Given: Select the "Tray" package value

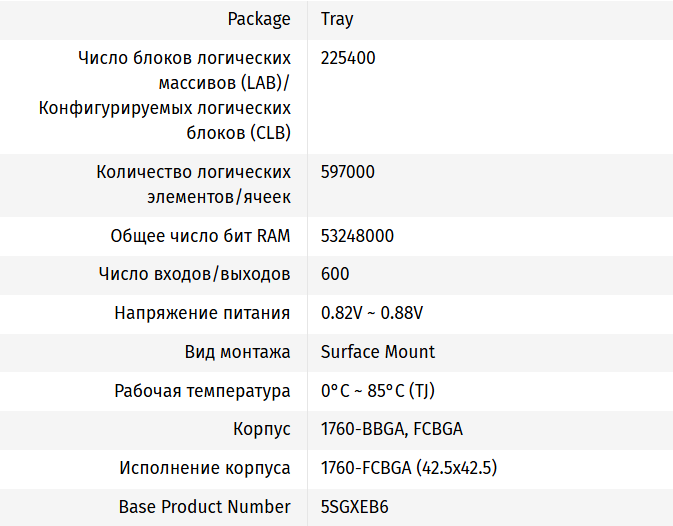Looking at the screenshot, I should (337, 19).
